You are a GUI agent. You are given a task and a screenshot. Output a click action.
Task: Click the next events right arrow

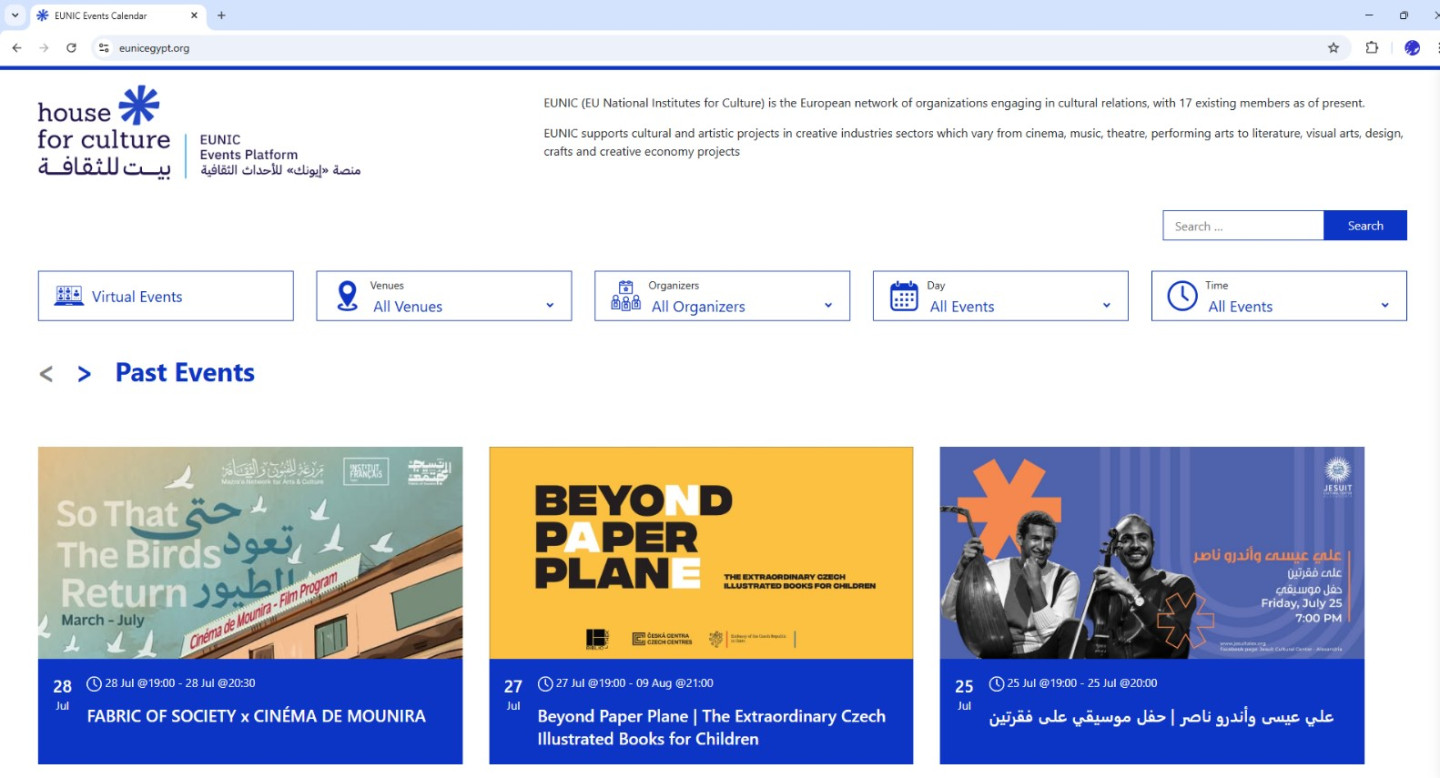pyautogui.click(x=84, y=374)
